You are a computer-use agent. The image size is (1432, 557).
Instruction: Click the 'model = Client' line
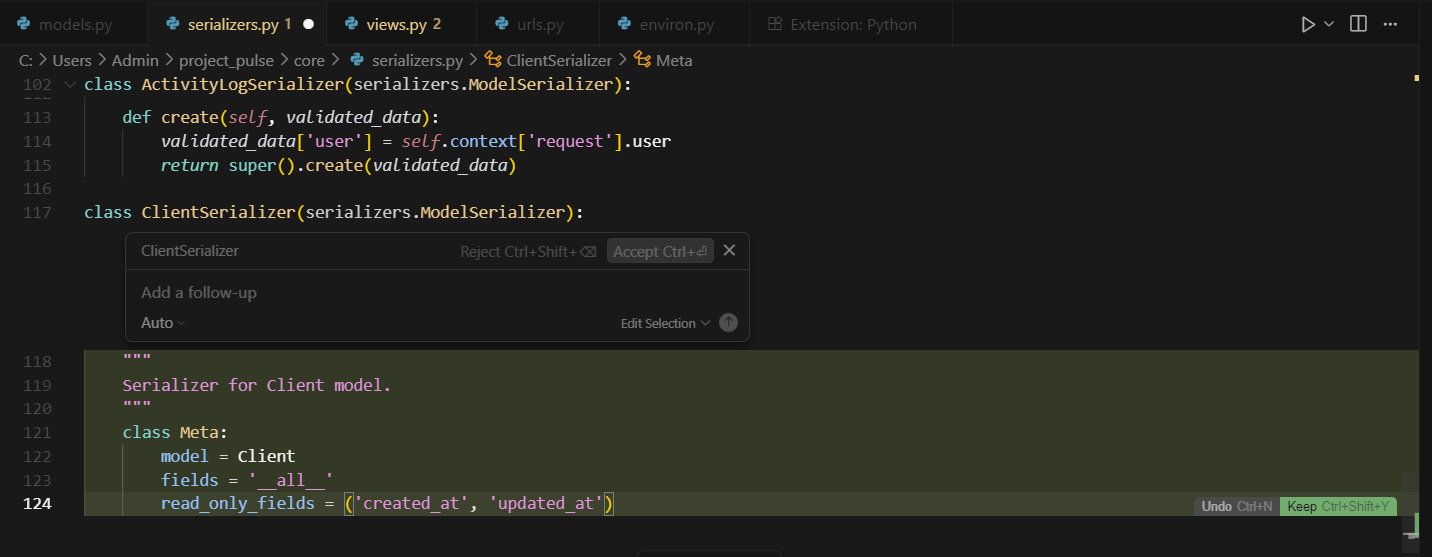228,456
